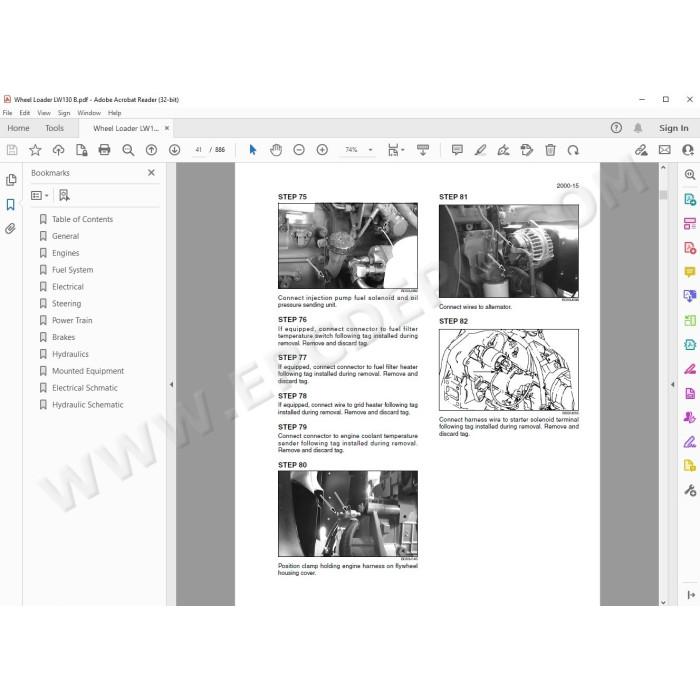
Task: Switch to the Tools tab
Action: pyautogui.click(x=54, y=128)
